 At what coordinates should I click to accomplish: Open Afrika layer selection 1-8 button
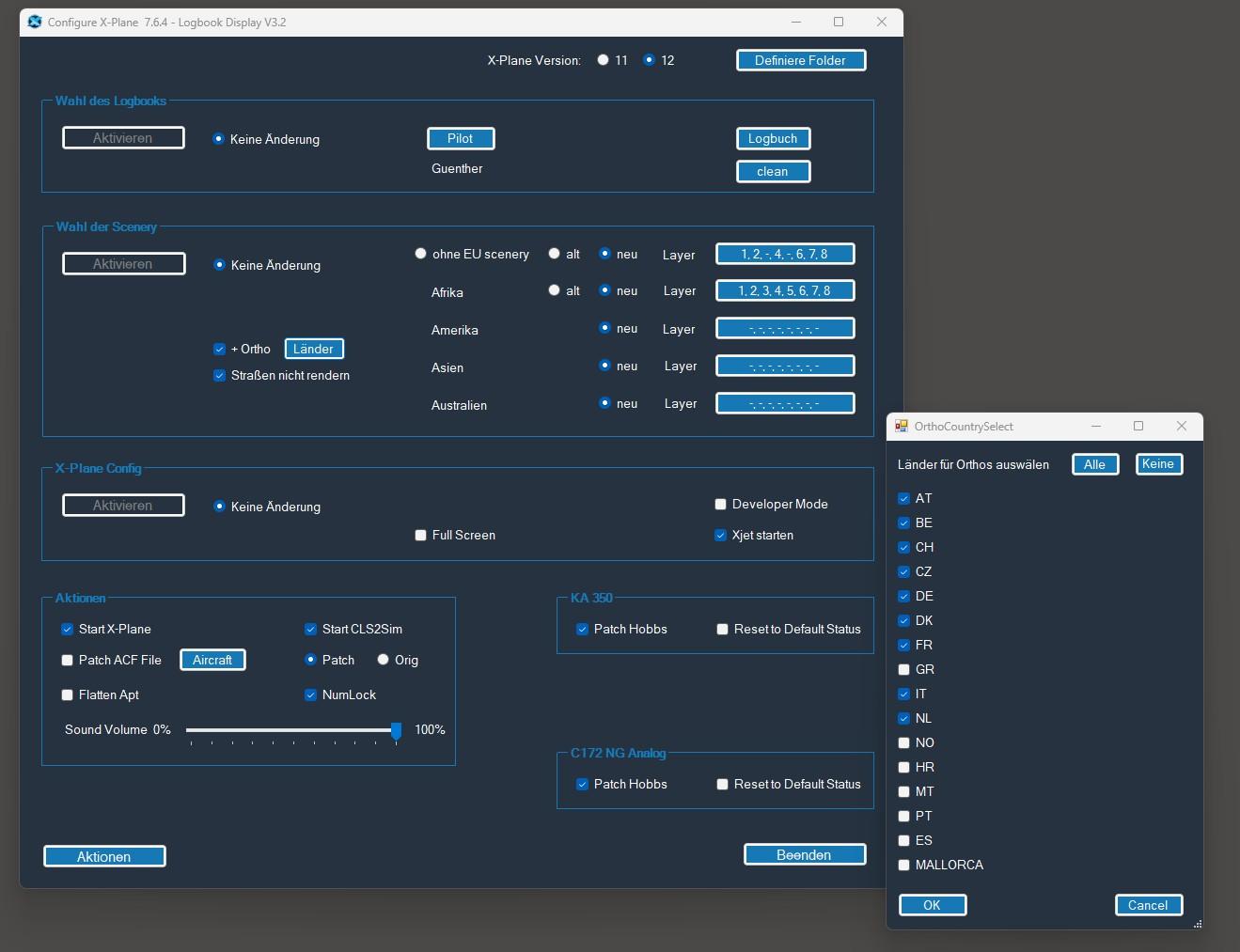coord(785,290)
